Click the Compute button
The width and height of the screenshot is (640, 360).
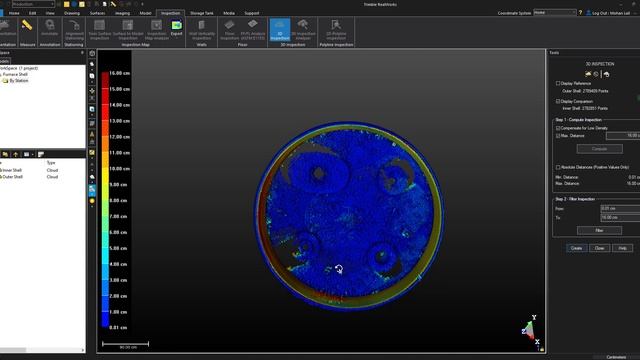click(x=600, y=149)
